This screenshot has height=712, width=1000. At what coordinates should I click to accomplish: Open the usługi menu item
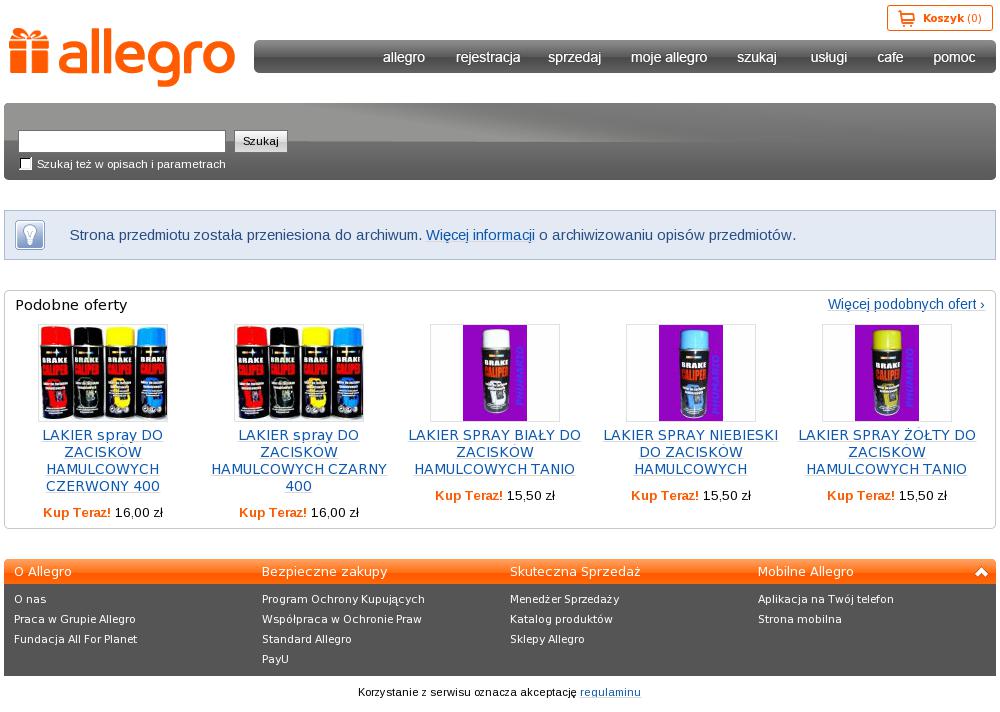click(x=829, y=57)
